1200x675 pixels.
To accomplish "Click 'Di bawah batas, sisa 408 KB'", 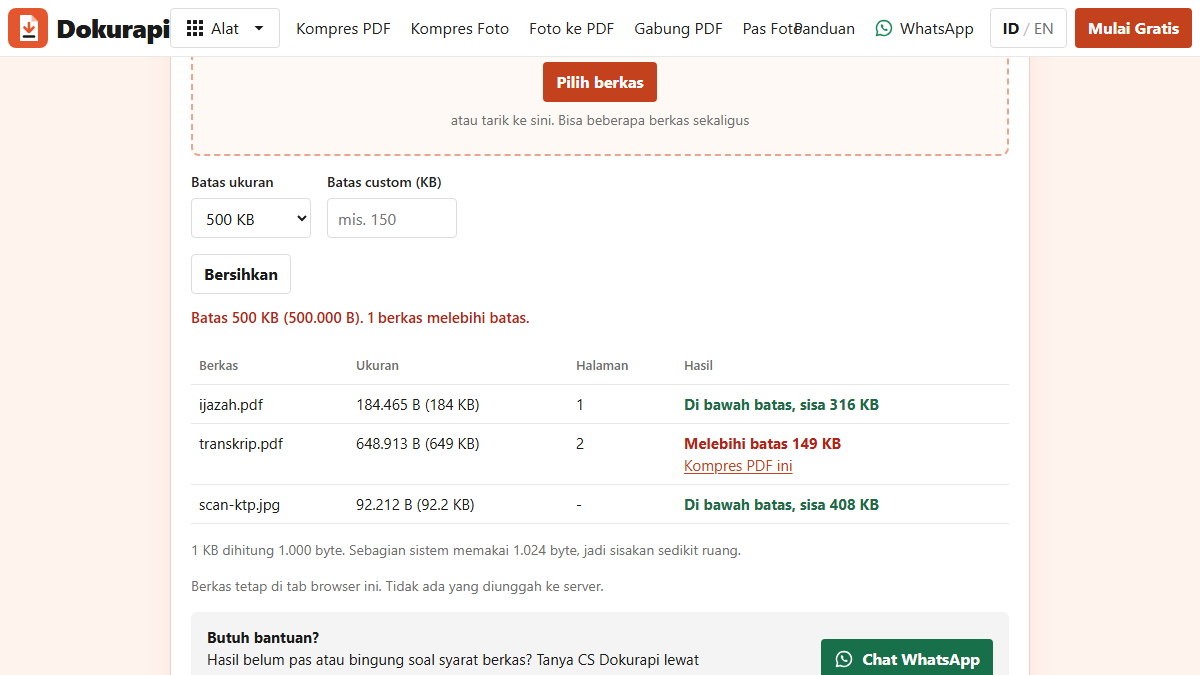I will [781, 505].
